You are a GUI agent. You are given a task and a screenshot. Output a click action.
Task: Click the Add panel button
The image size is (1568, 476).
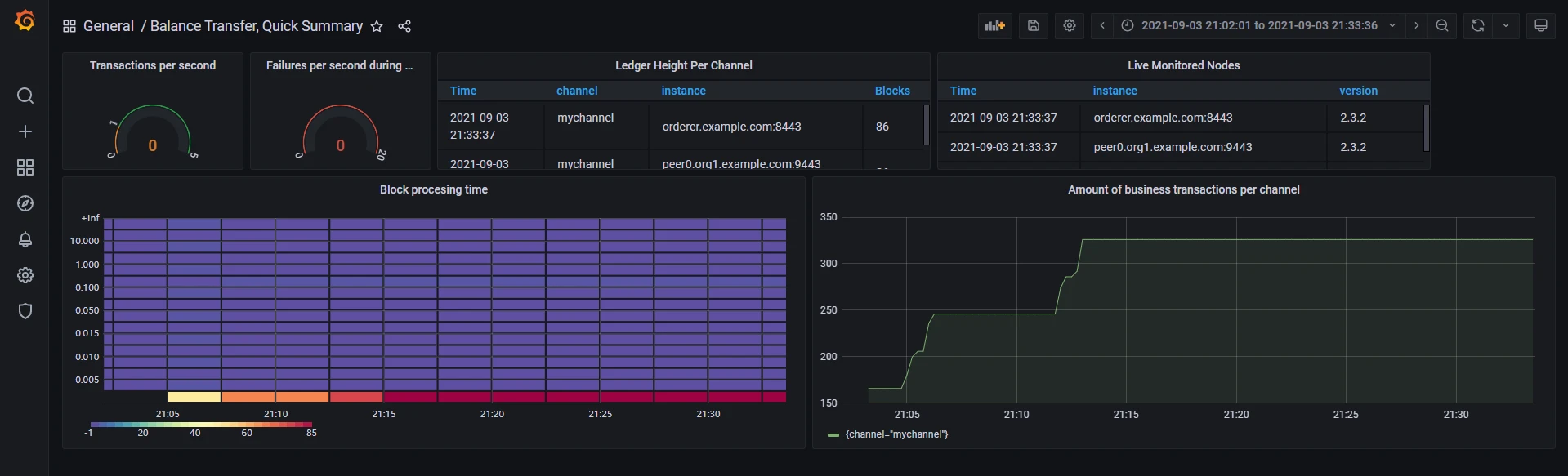click(994, 26)
